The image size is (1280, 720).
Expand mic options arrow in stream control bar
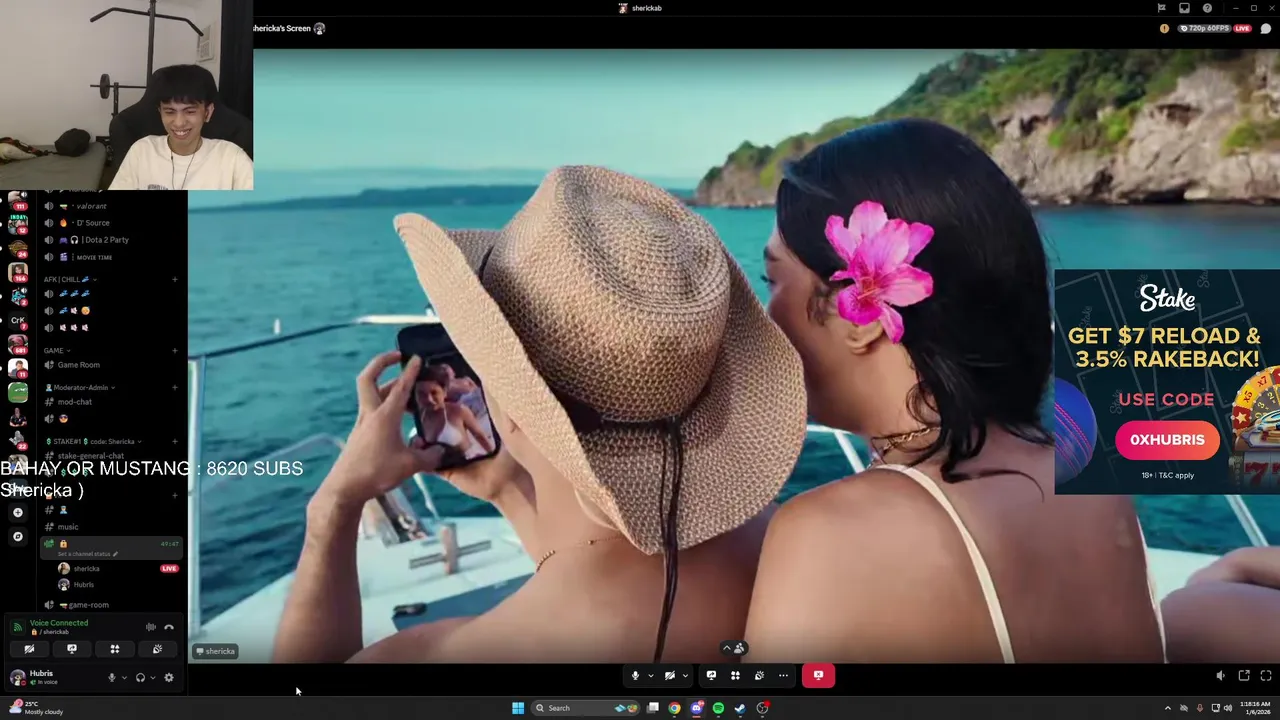[x=650, y=675]
